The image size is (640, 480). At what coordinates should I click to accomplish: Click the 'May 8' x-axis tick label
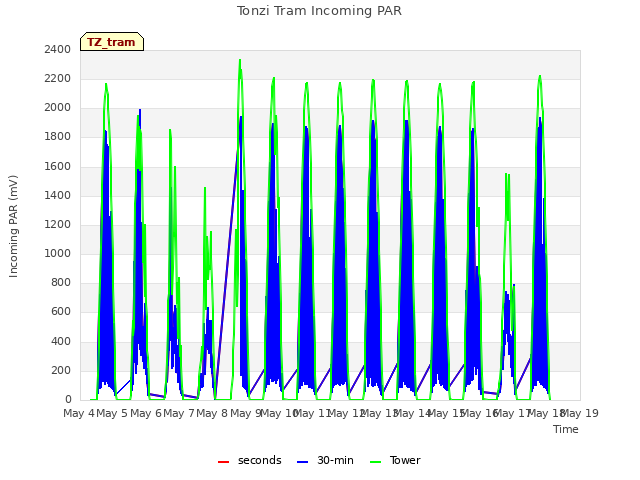[x=212, y=413]
